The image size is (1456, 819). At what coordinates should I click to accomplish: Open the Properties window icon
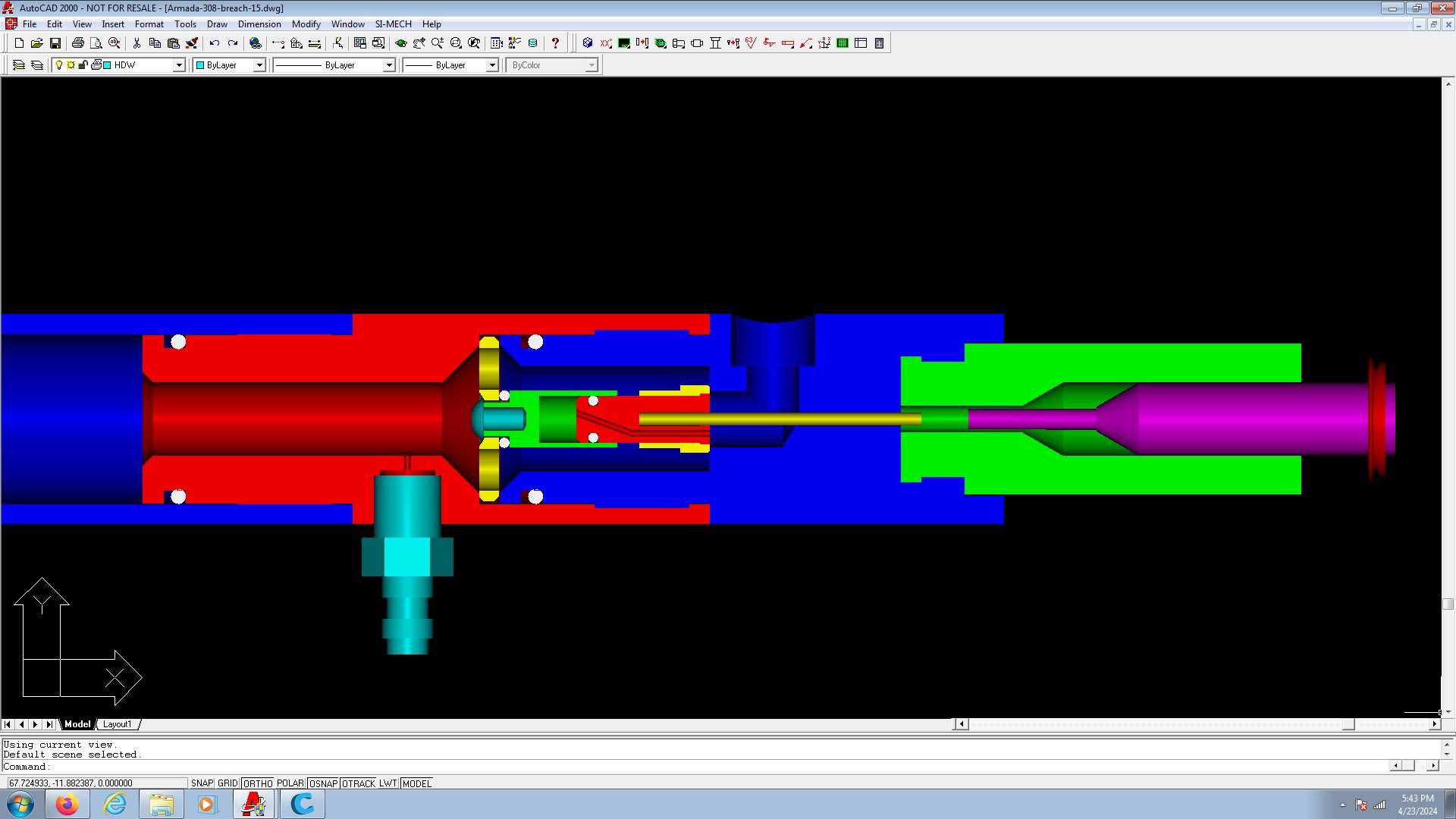pyautogui.click(x=515, y=43)
